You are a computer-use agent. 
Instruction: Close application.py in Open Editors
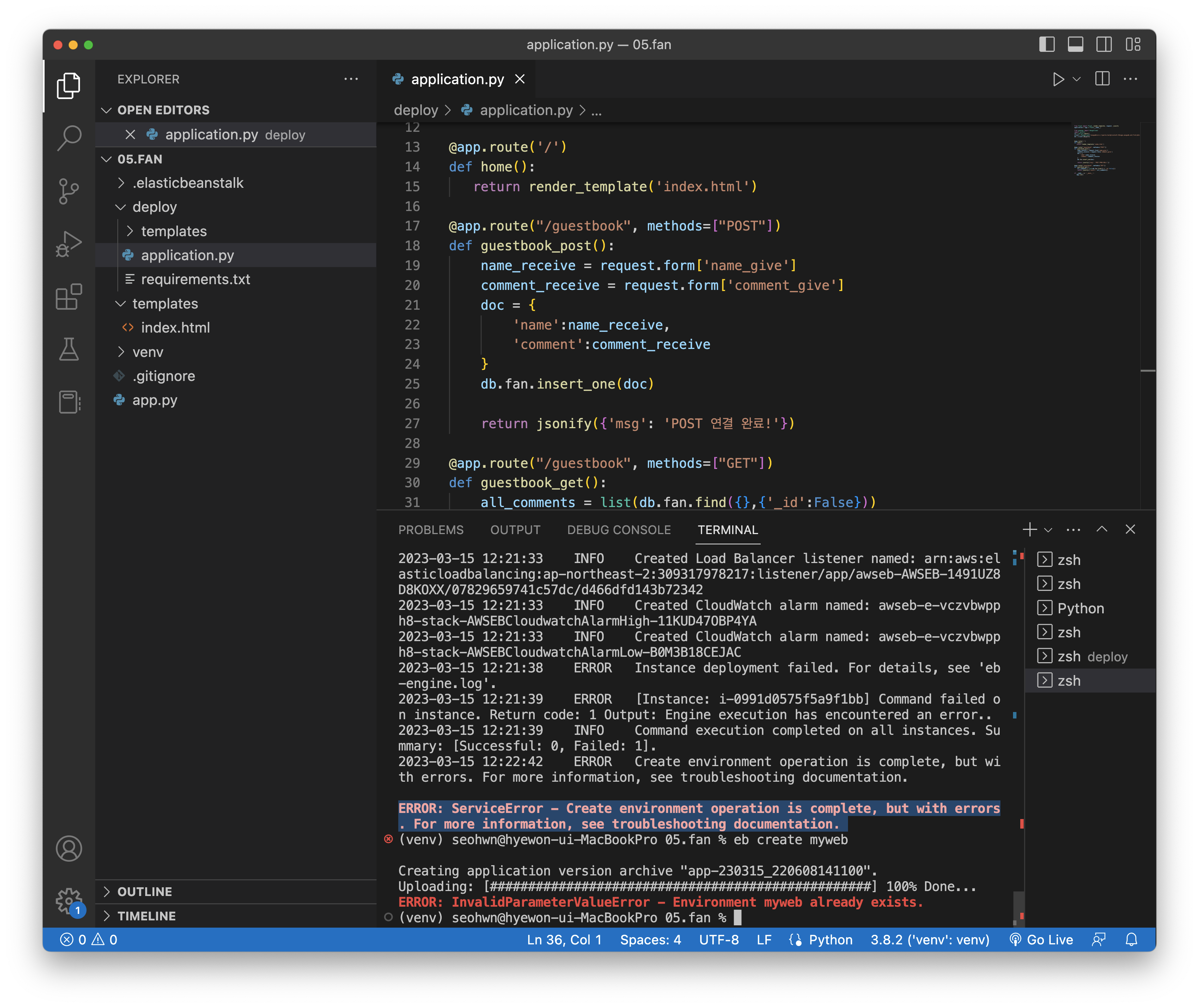[130, 135]
